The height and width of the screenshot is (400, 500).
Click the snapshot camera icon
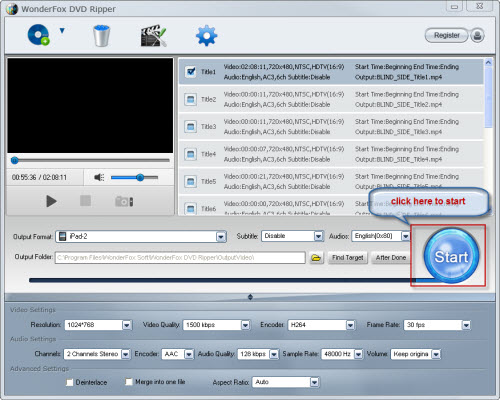pyautogui.click(x=124, y=201)
